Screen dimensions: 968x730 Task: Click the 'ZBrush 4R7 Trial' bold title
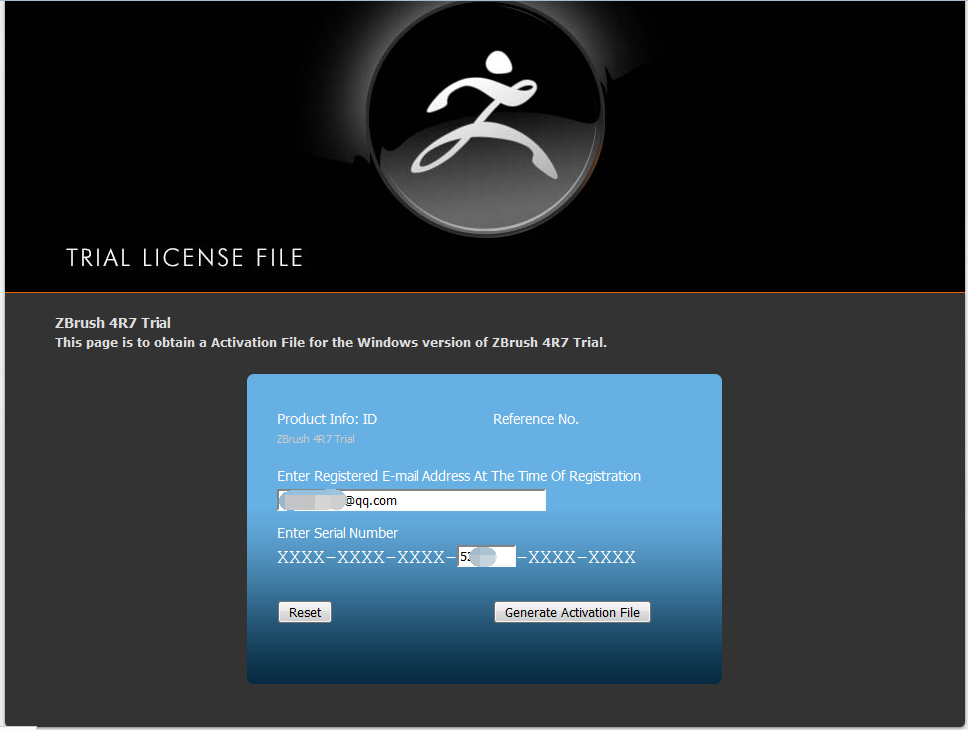(113, 323)
